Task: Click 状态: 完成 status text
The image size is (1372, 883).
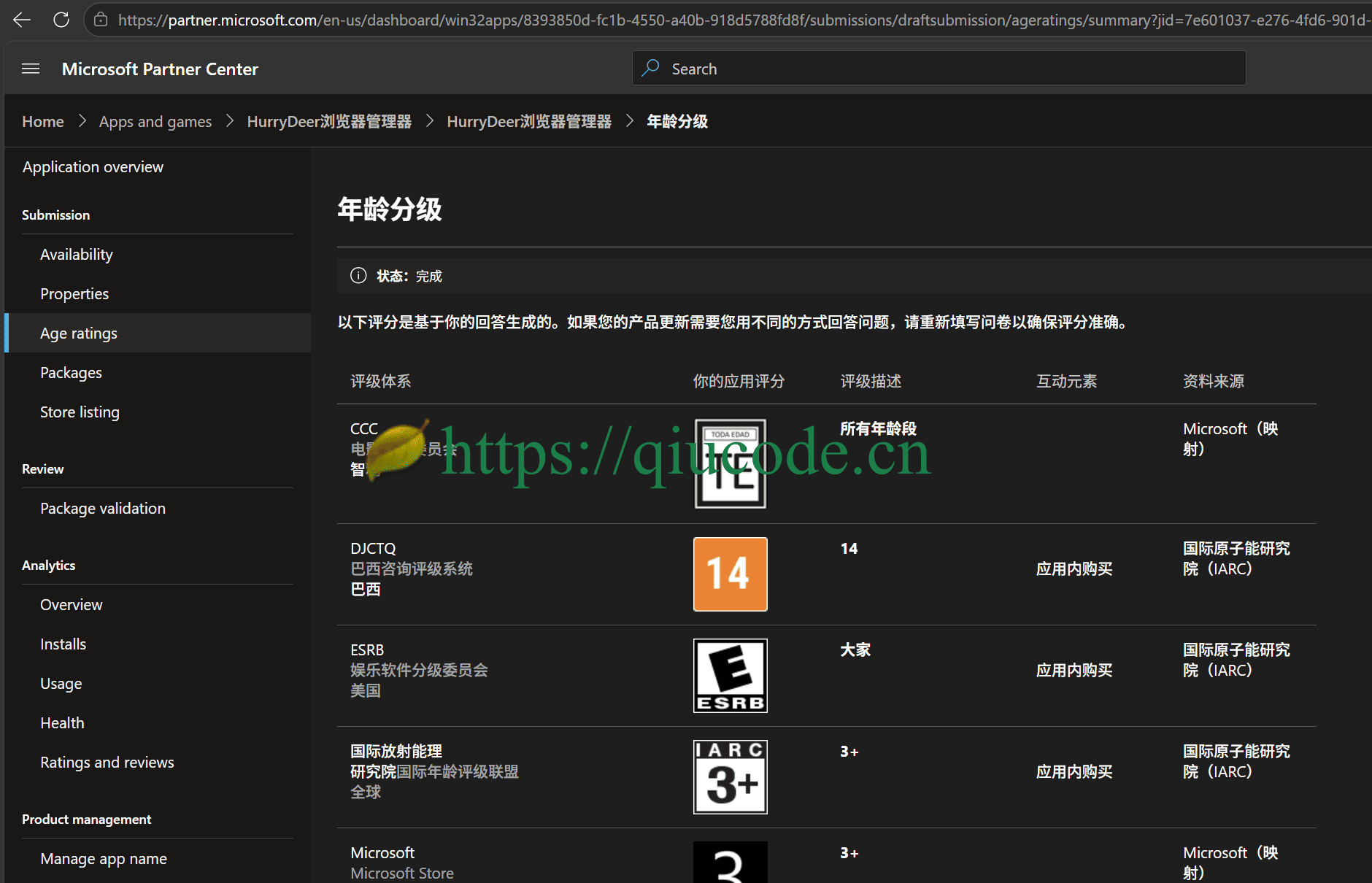Action: coord(409,276)
